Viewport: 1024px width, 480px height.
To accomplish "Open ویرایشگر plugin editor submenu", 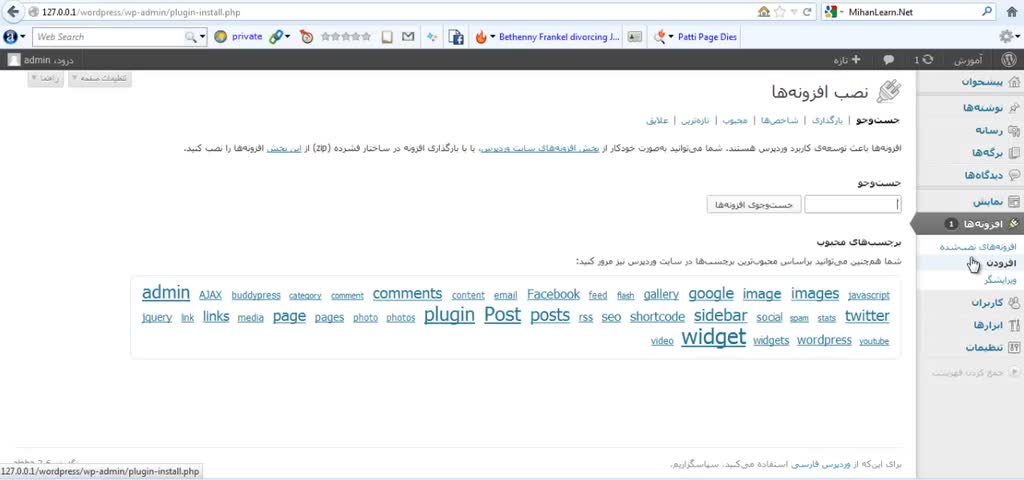I will tap(1000, 279).
